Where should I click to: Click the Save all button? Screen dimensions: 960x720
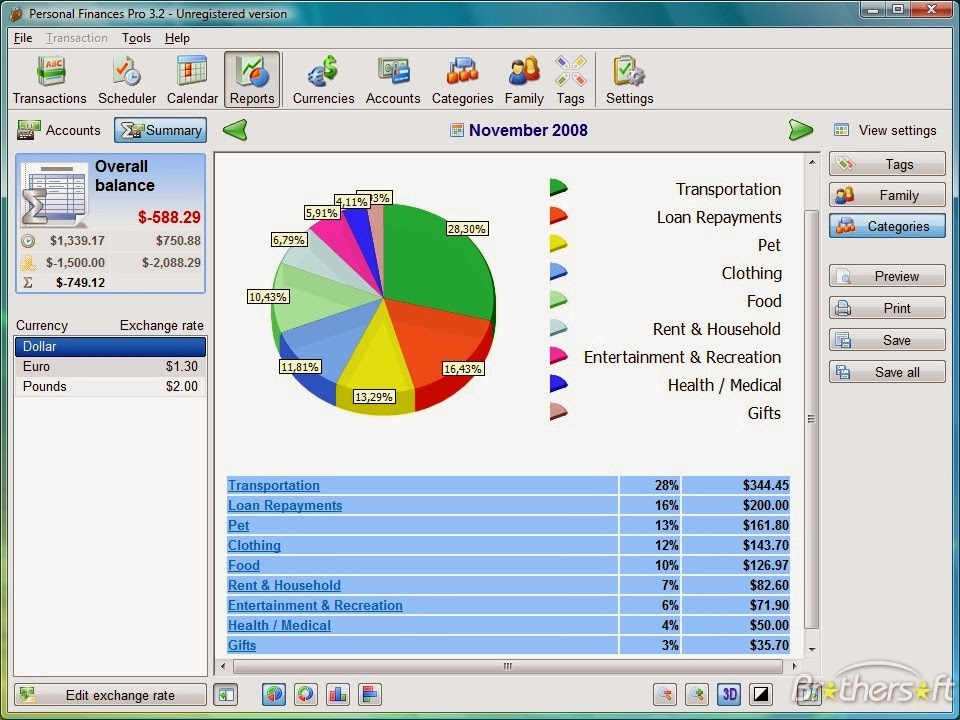point(887,372)
